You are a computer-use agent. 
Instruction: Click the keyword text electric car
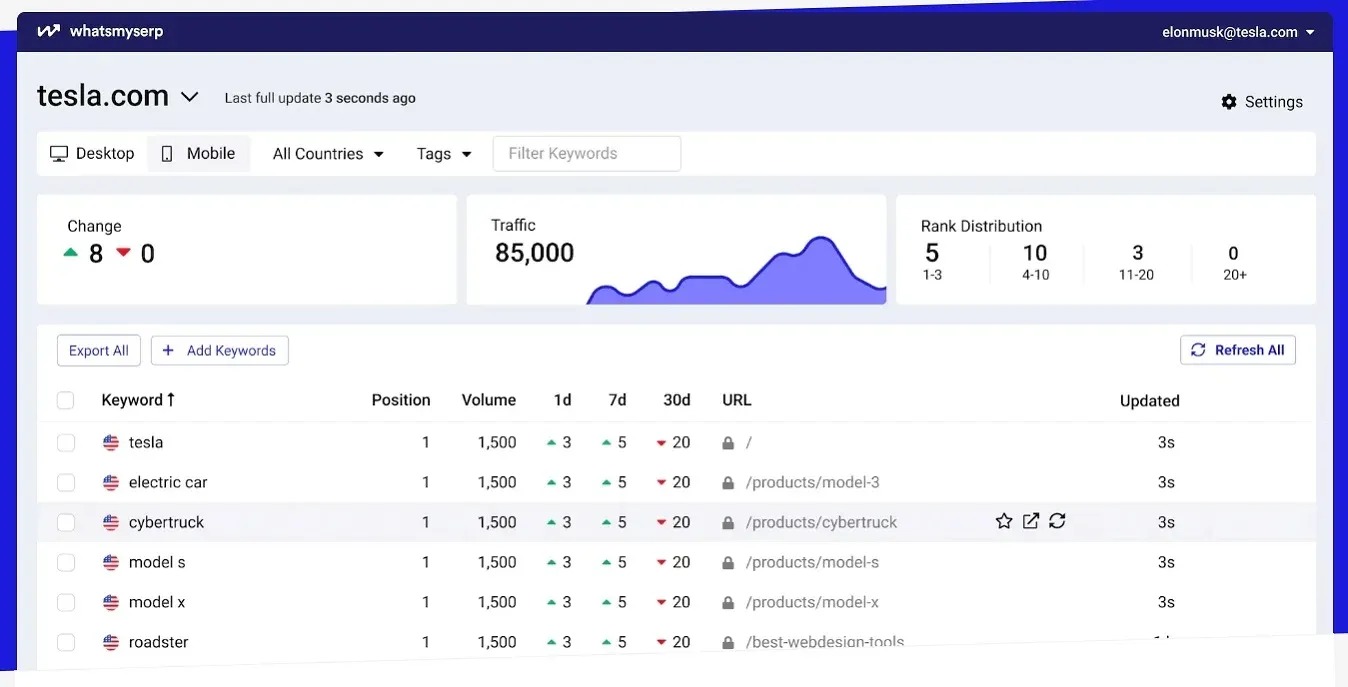coord(168,482)
